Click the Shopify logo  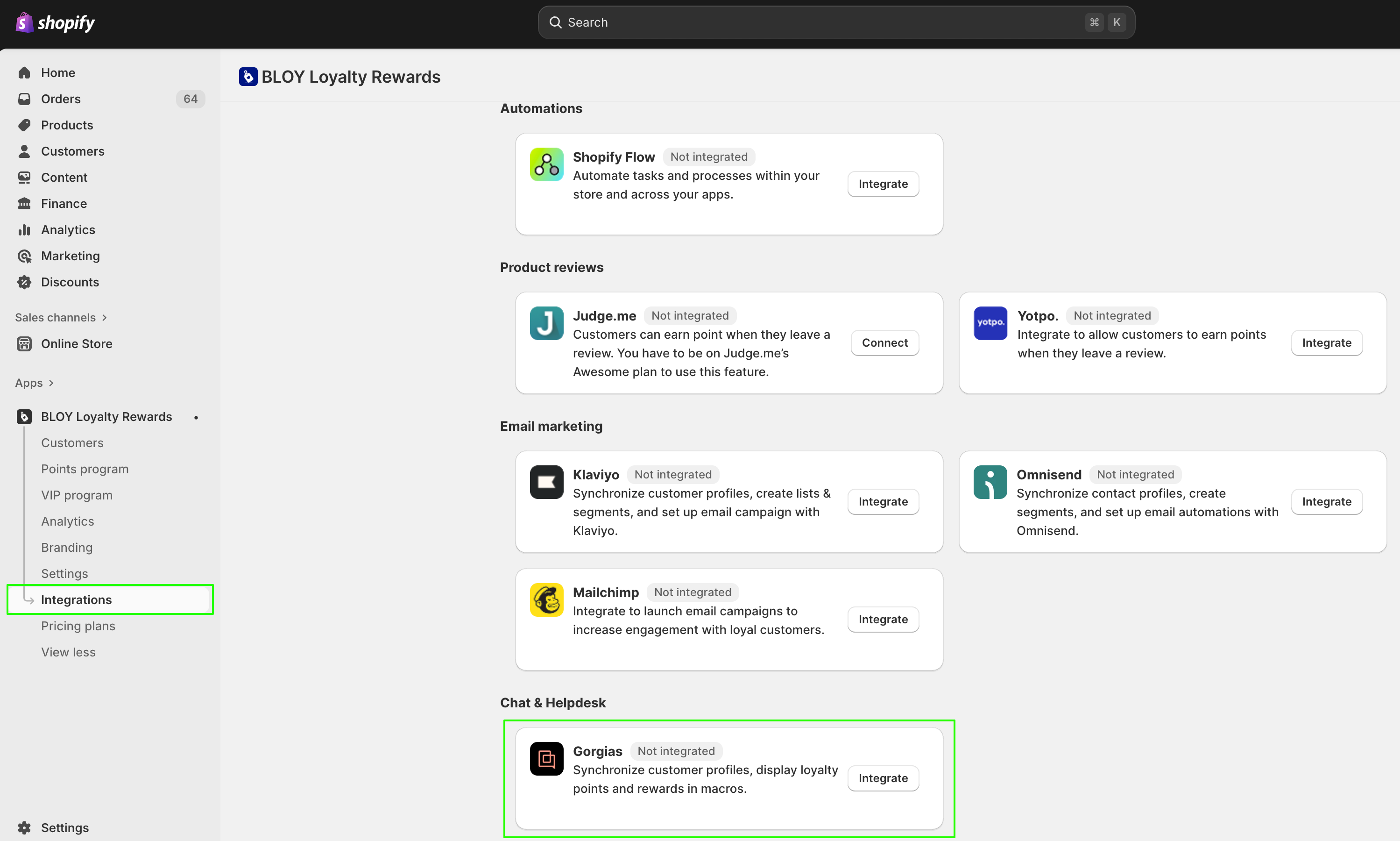tap(55, 23)
